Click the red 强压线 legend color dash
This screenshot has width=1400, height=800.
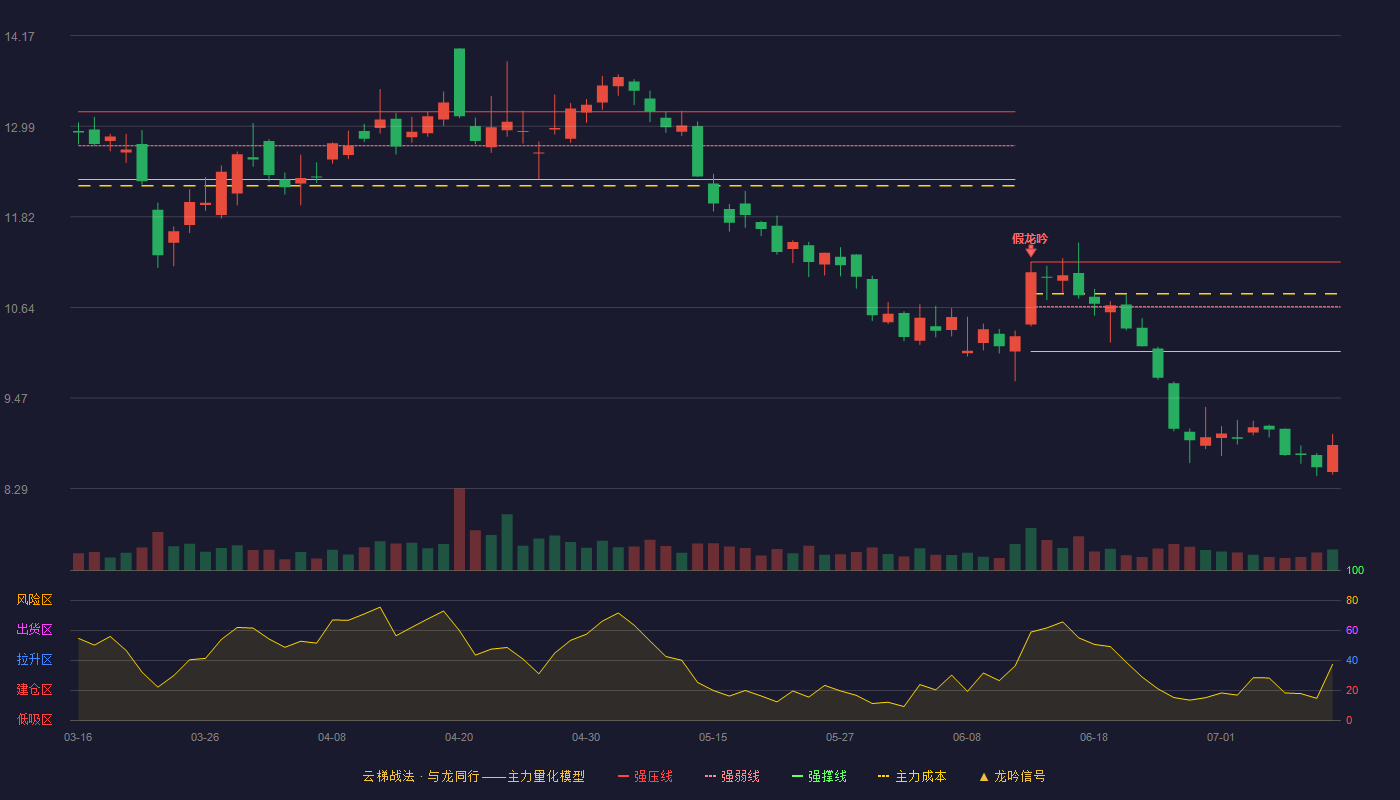pyautogui.click(x=623, y=776)
